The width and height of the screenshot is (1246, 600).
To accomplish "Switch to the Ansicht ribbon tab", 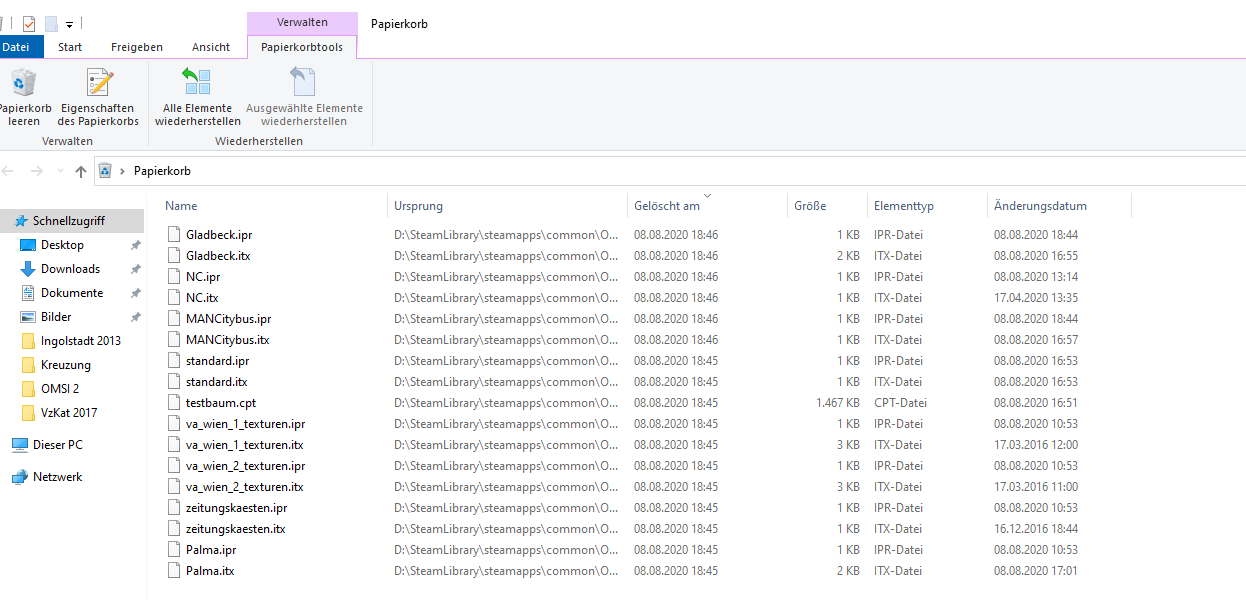I will (211, 47).
